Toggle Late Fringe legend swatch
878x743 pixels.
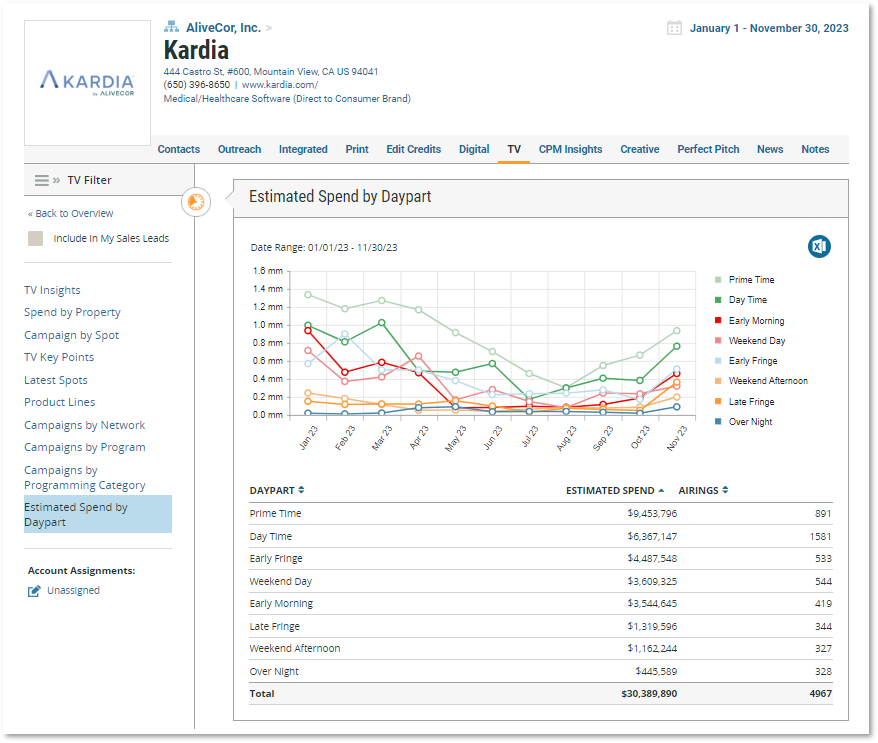point(718,401)
